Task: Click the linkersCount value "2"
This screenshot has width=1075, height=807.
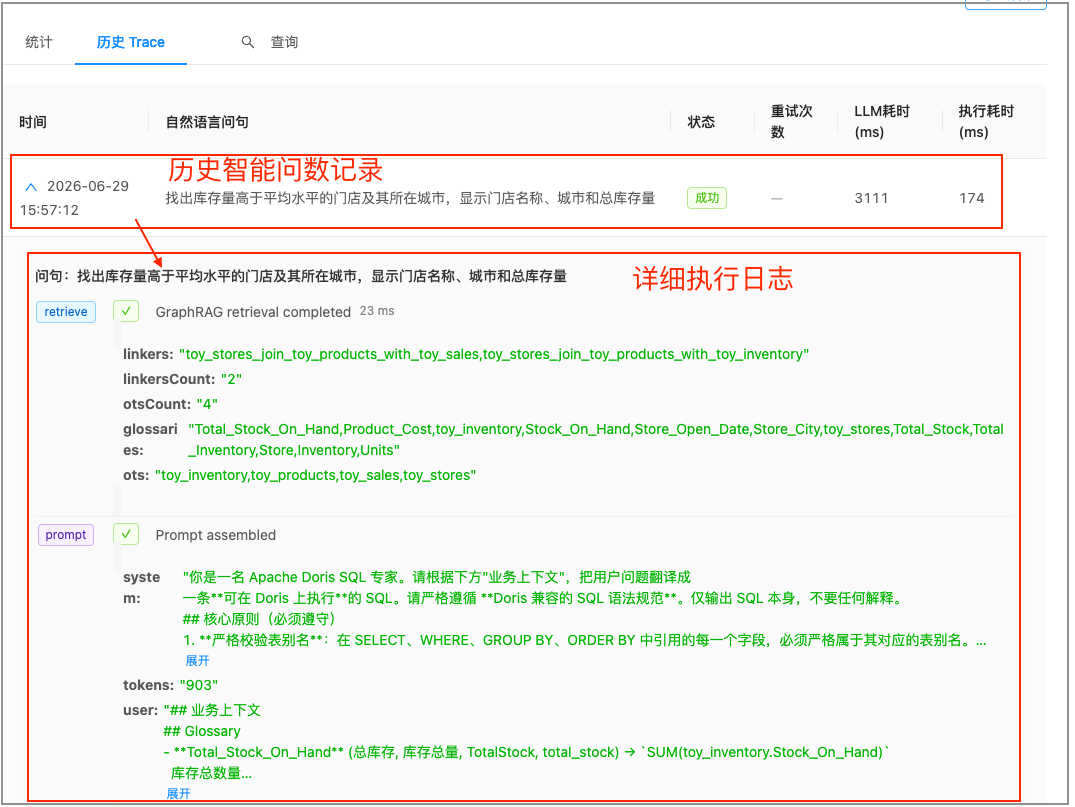Action: 231,379
